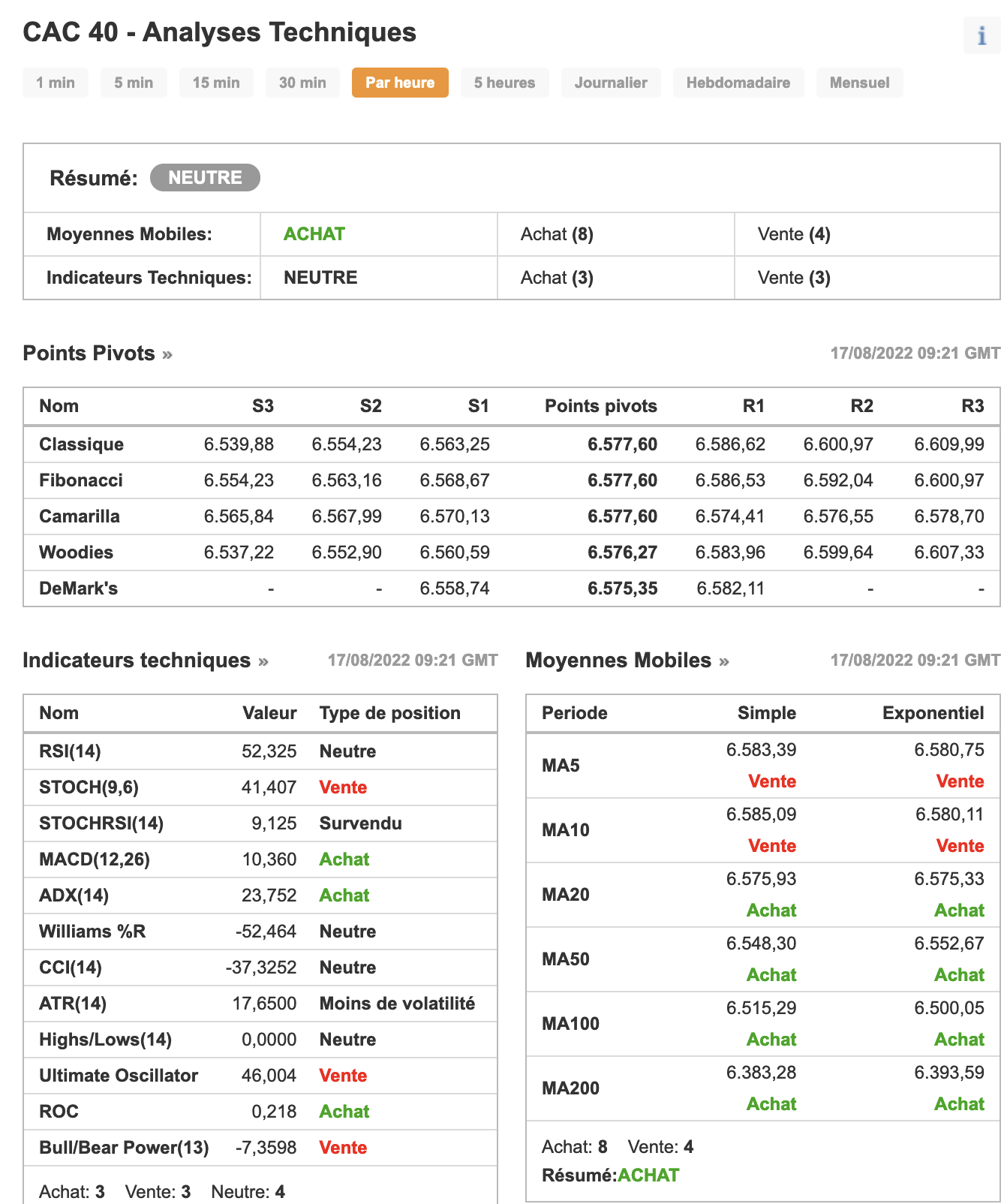Image resolution: width=1007 pixels, height=1204 pixels.
Task: Switch to the Mensuel tab
Action: pyautogui.click(x=859, y=83)
